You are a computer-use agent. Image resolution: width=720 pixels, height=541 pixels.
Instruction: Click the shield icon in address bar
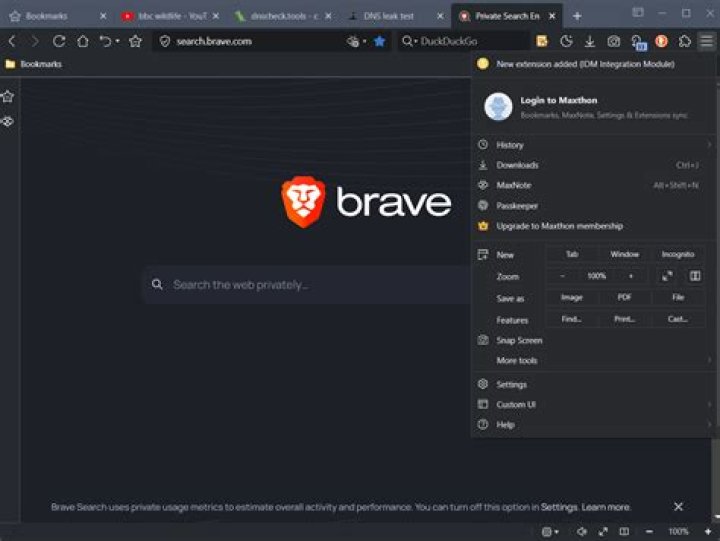(x=165, y=41)
